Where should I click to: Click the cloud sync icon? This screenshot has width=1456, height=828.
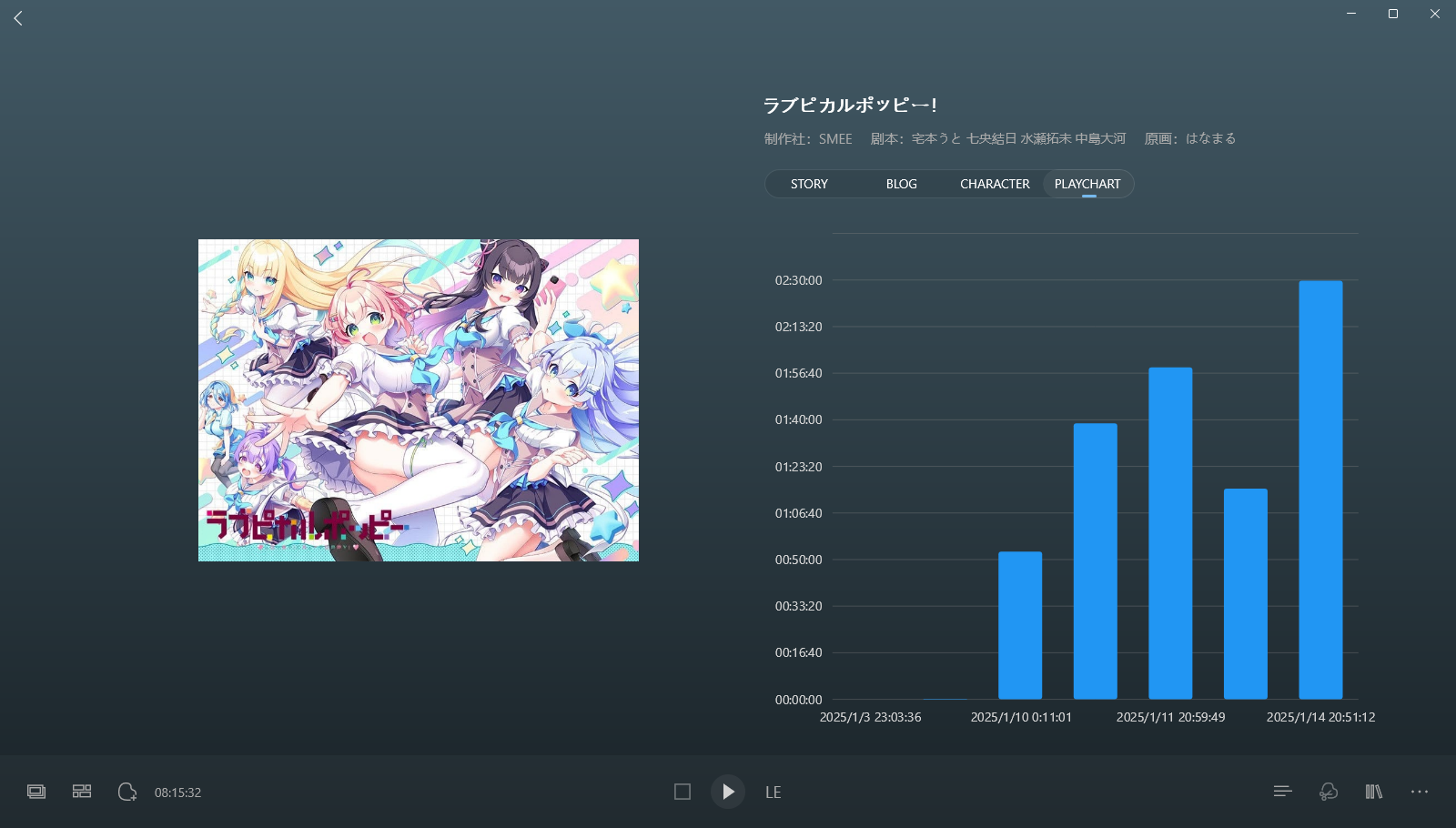coord(1329,792)
